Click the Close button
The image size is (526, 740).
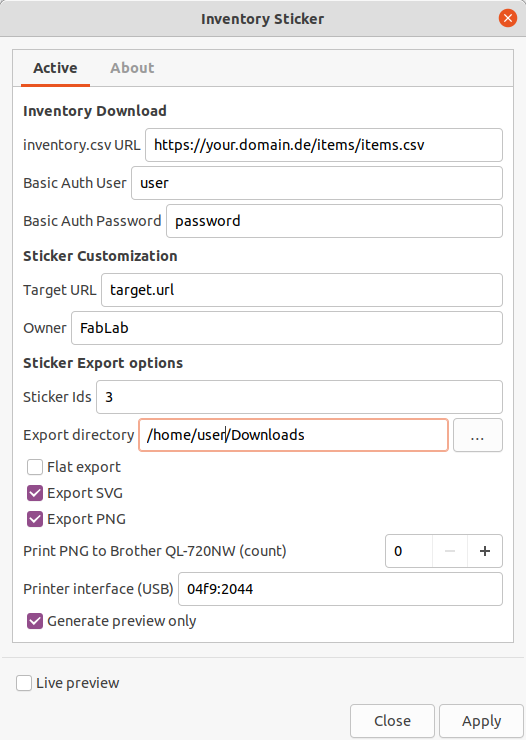(x=392, y=721)
